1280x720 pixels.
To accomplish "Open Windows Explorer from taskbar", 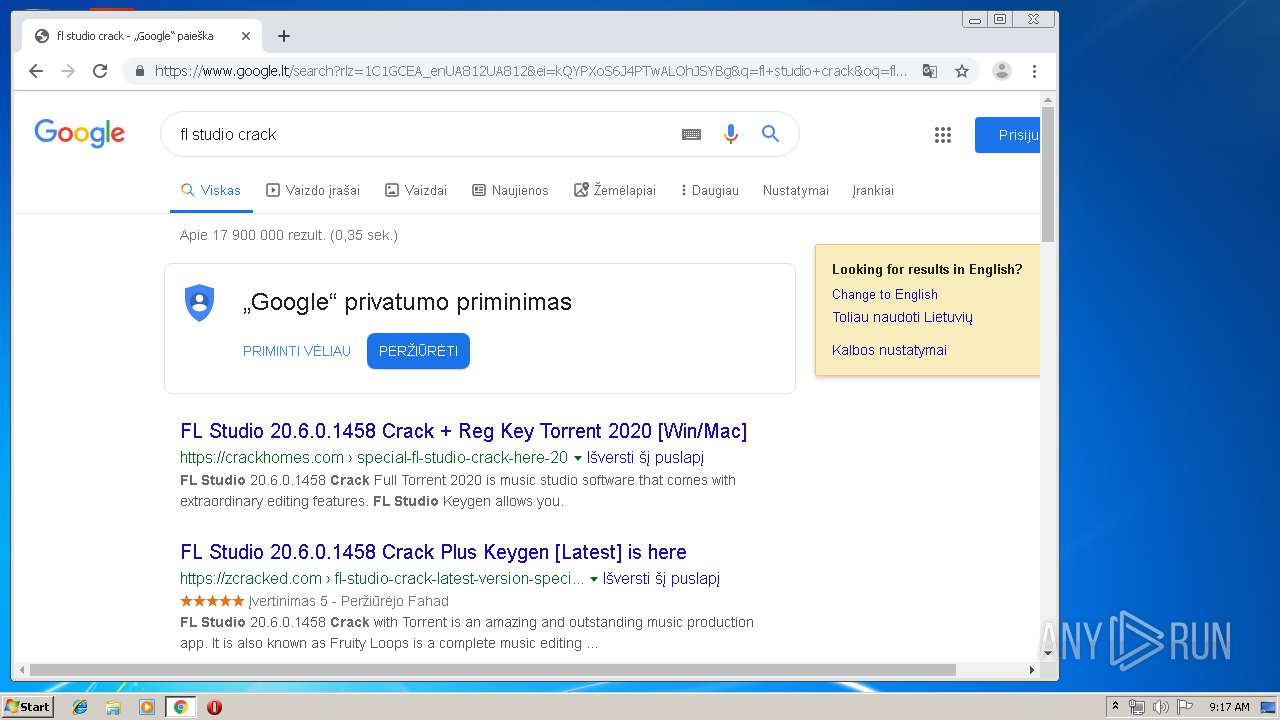I will point(113,707).
